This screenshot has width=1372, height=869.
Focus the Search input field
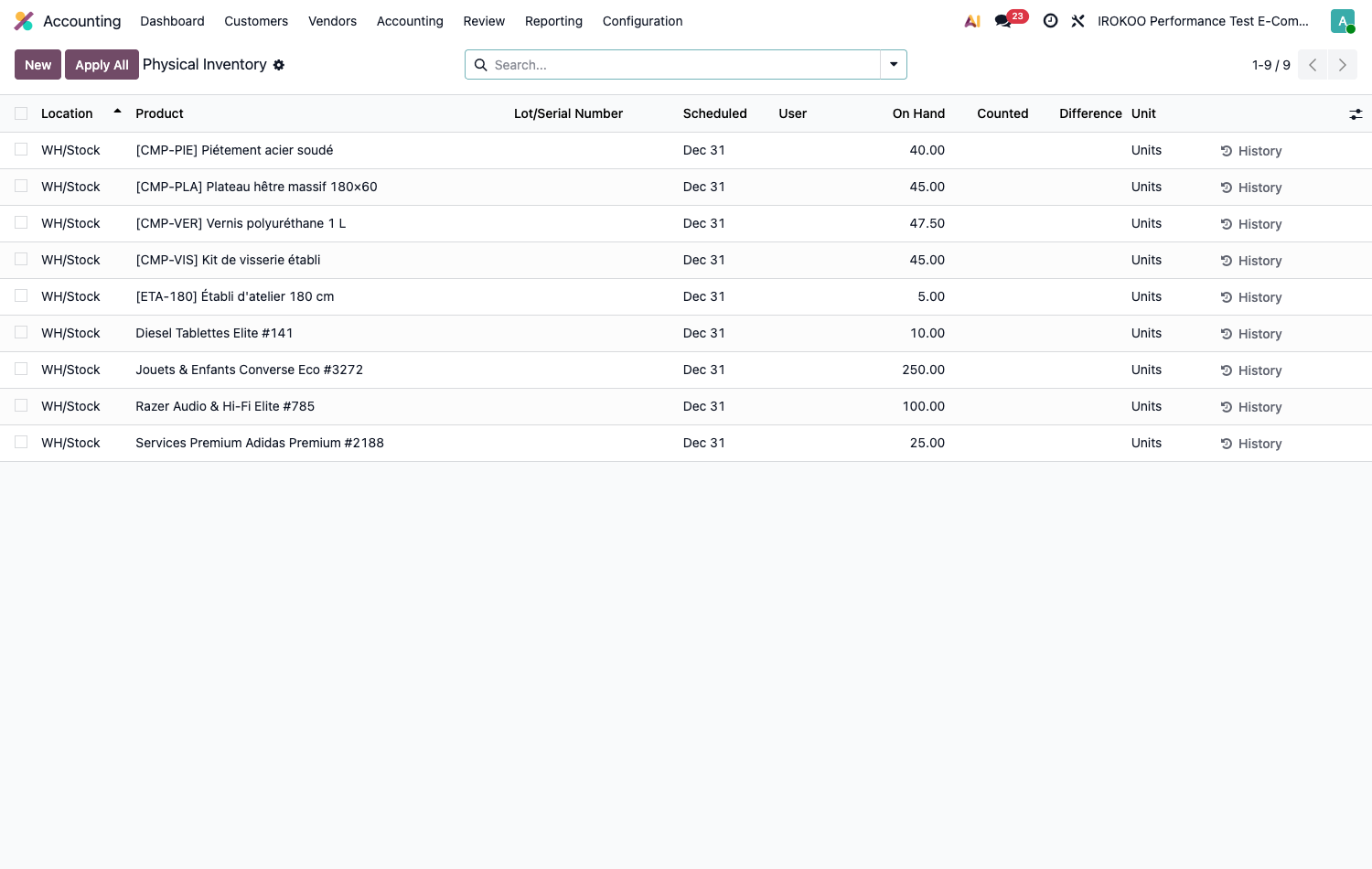point(684,65)
